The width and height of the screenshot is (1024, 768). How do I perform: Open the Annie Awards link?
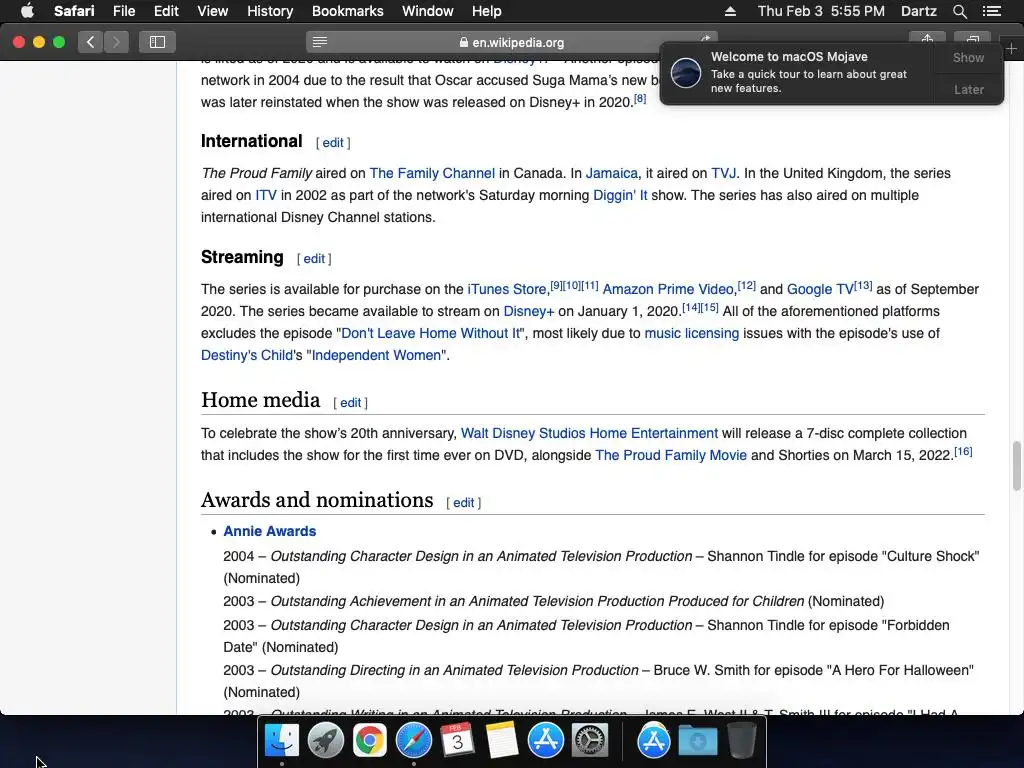coord(270,532)
